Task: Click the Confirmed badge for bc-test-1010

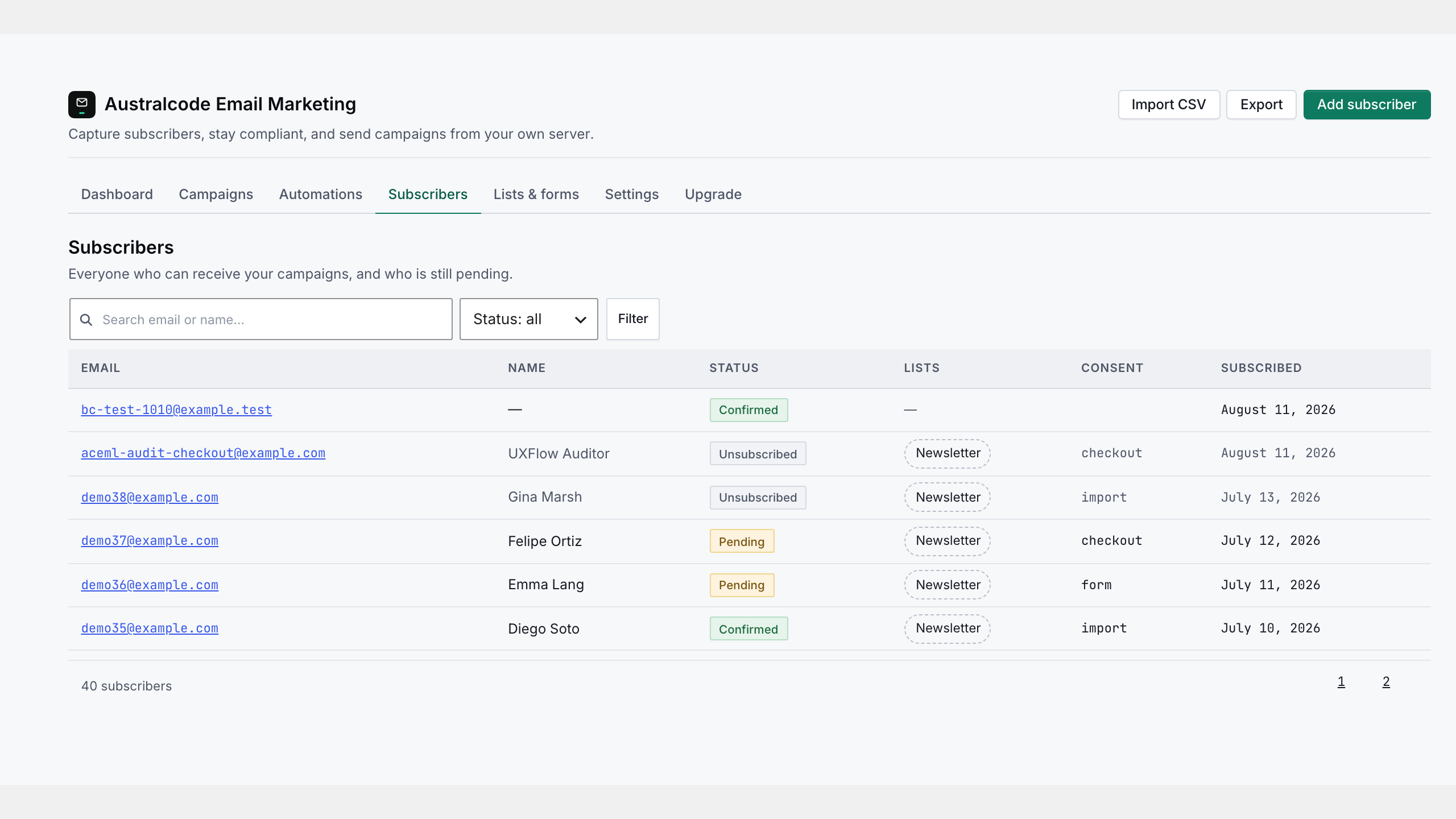Action: (x=748, y=409)
